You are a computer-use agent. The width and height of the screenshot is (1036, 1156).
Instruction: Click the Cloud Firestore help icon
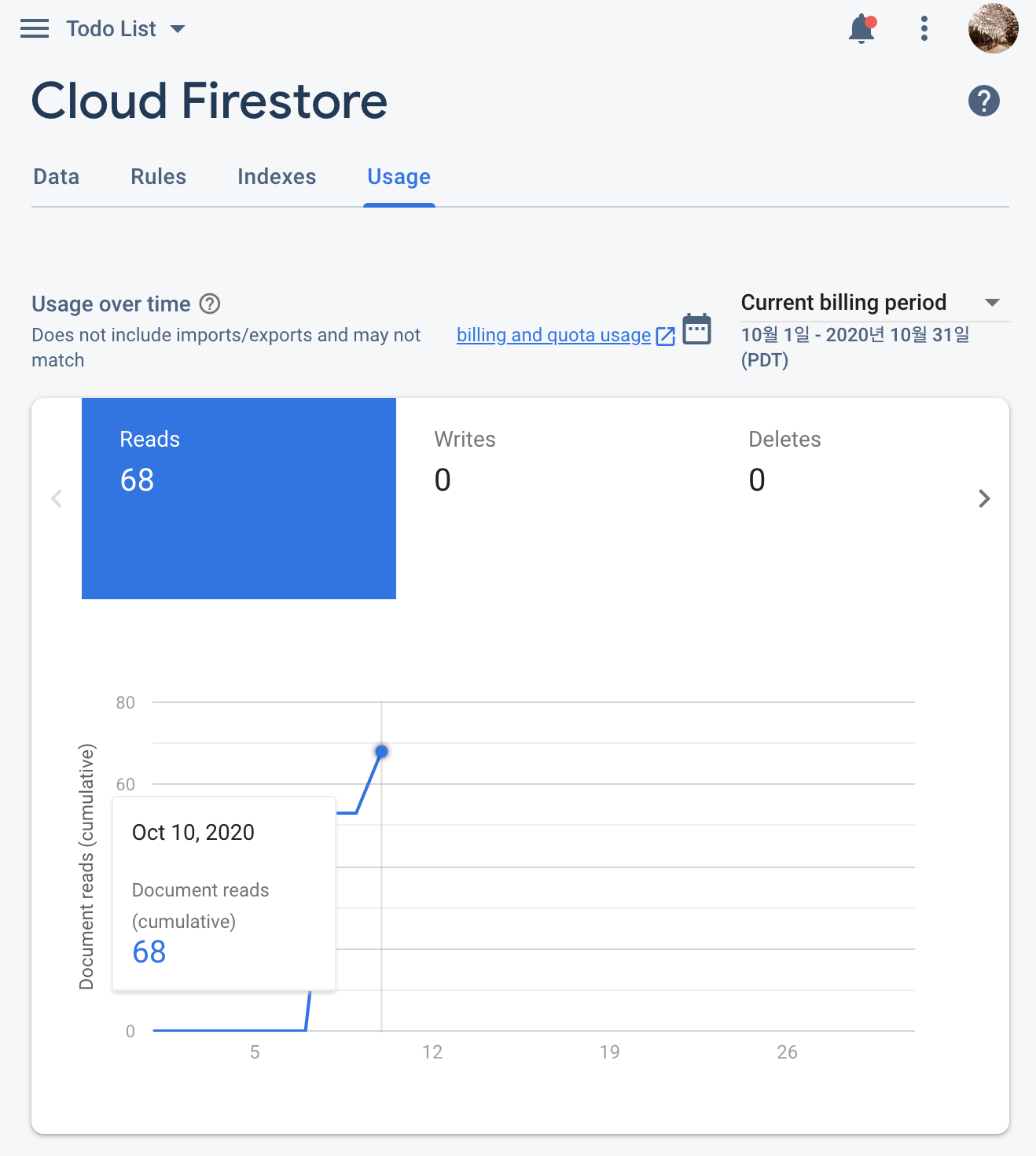(x=983, y=101)
